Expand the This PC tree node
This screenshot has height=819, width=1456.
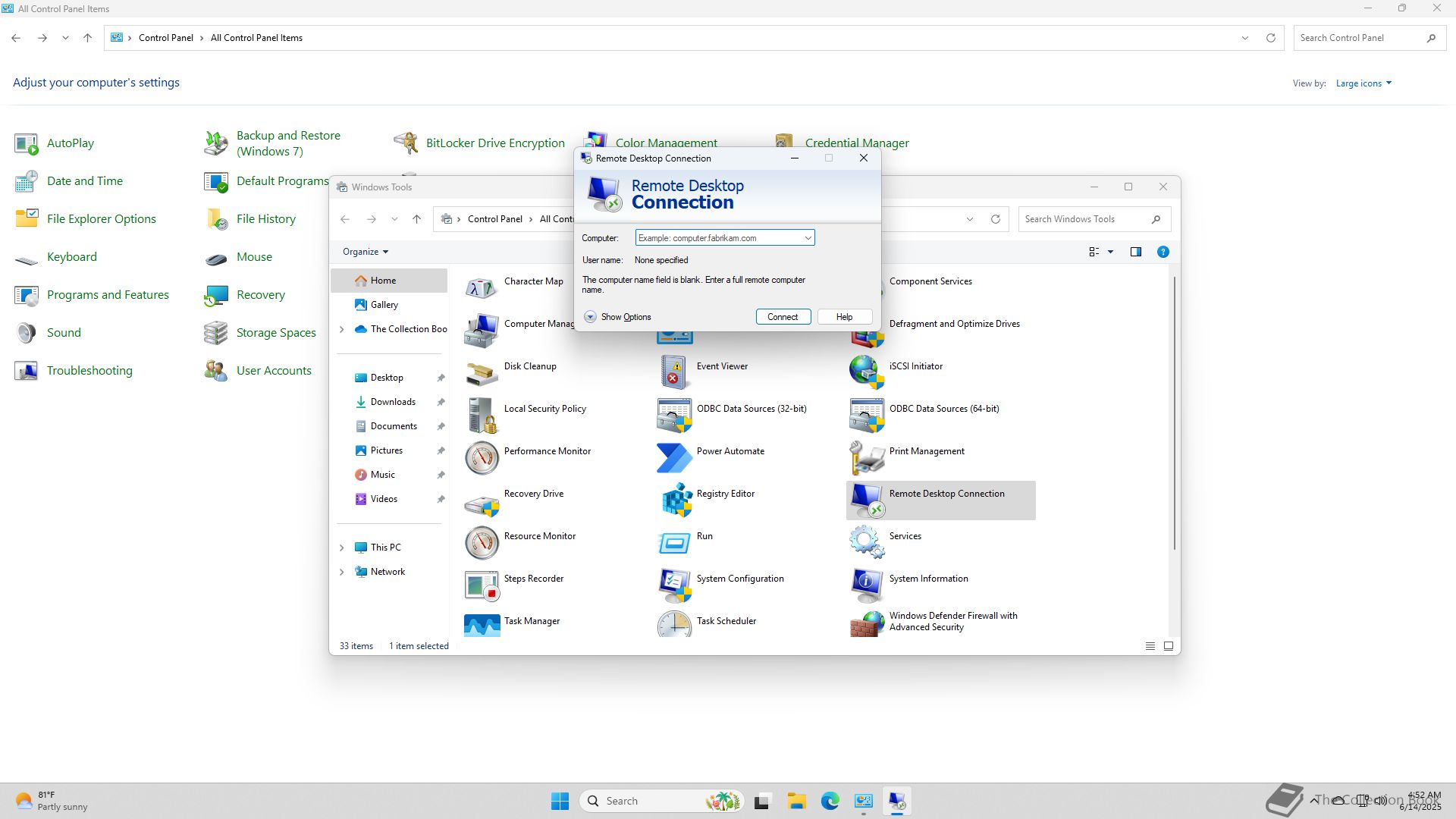pos(342,548)
